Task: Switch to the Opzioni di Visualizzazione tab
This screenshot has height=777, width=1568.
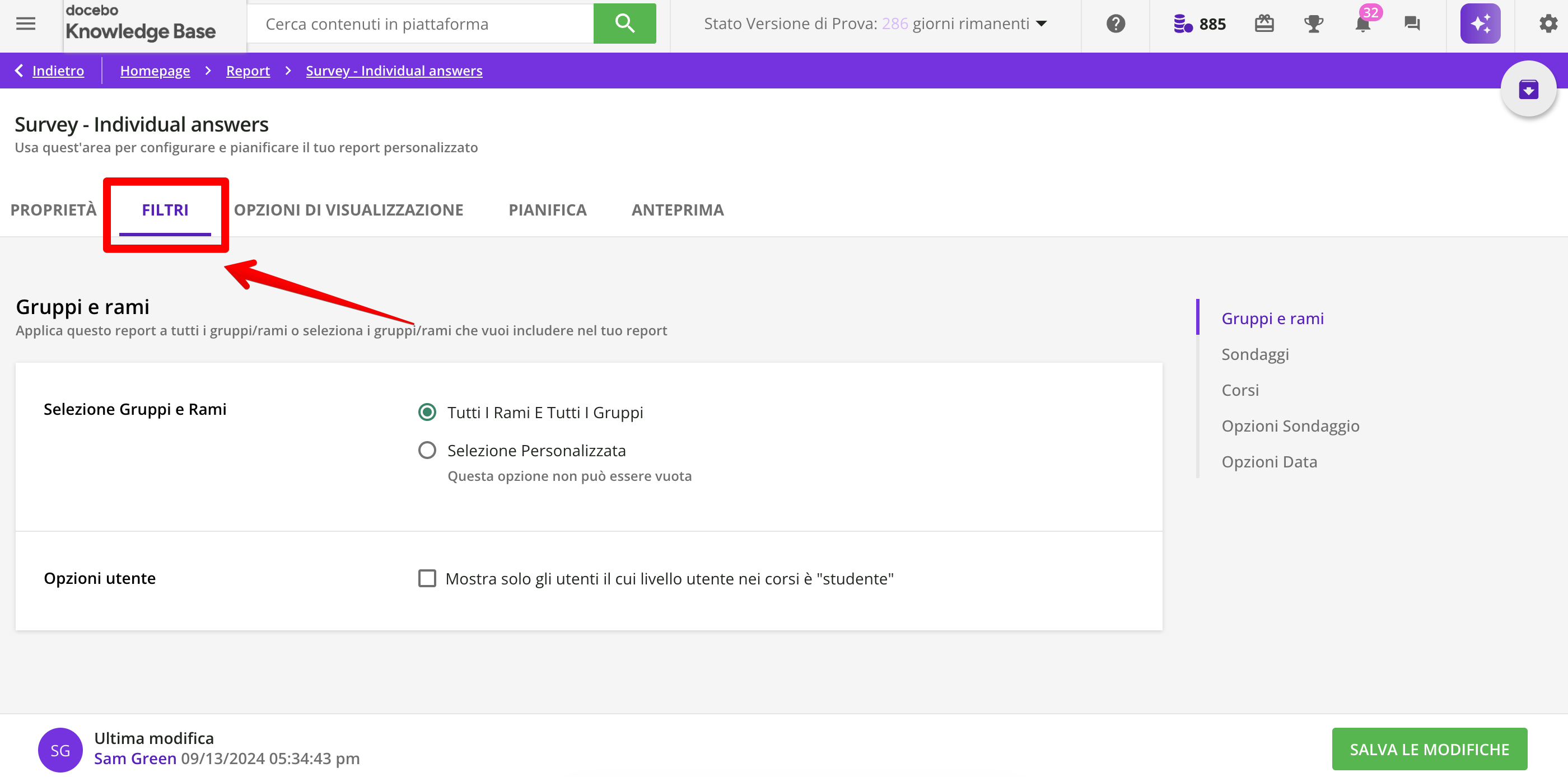Action: point(349,210)
